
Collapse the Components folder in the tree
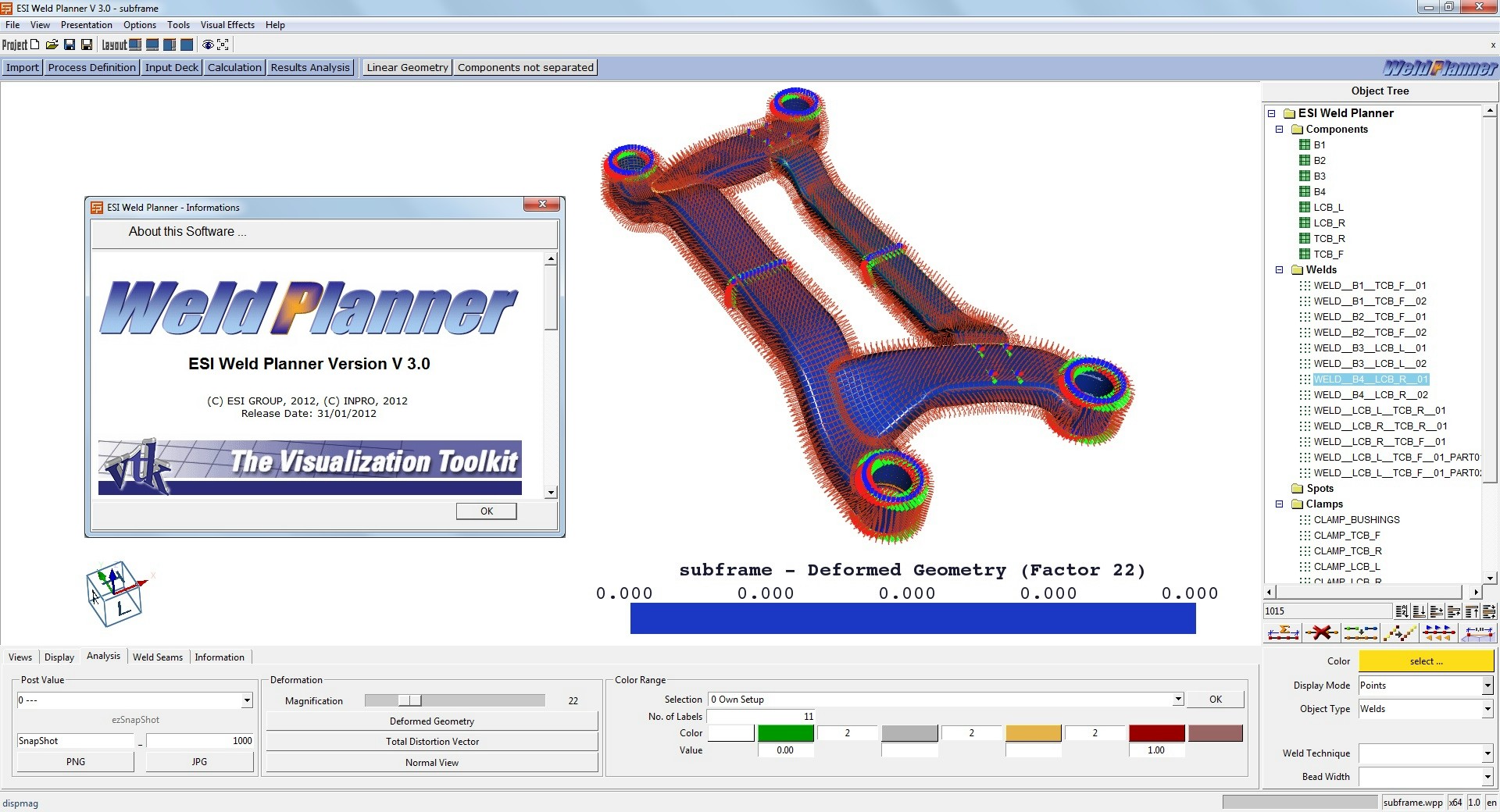1279,130
